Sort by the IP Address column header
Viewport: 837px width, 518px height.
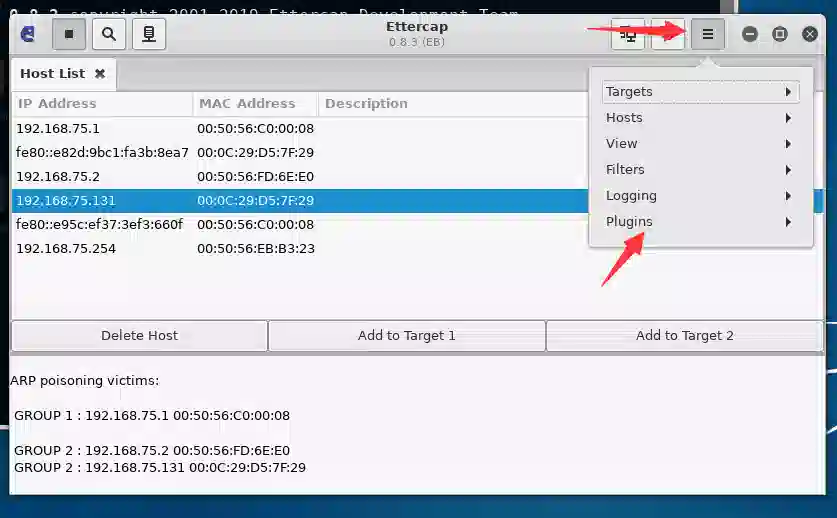[102, 104]
